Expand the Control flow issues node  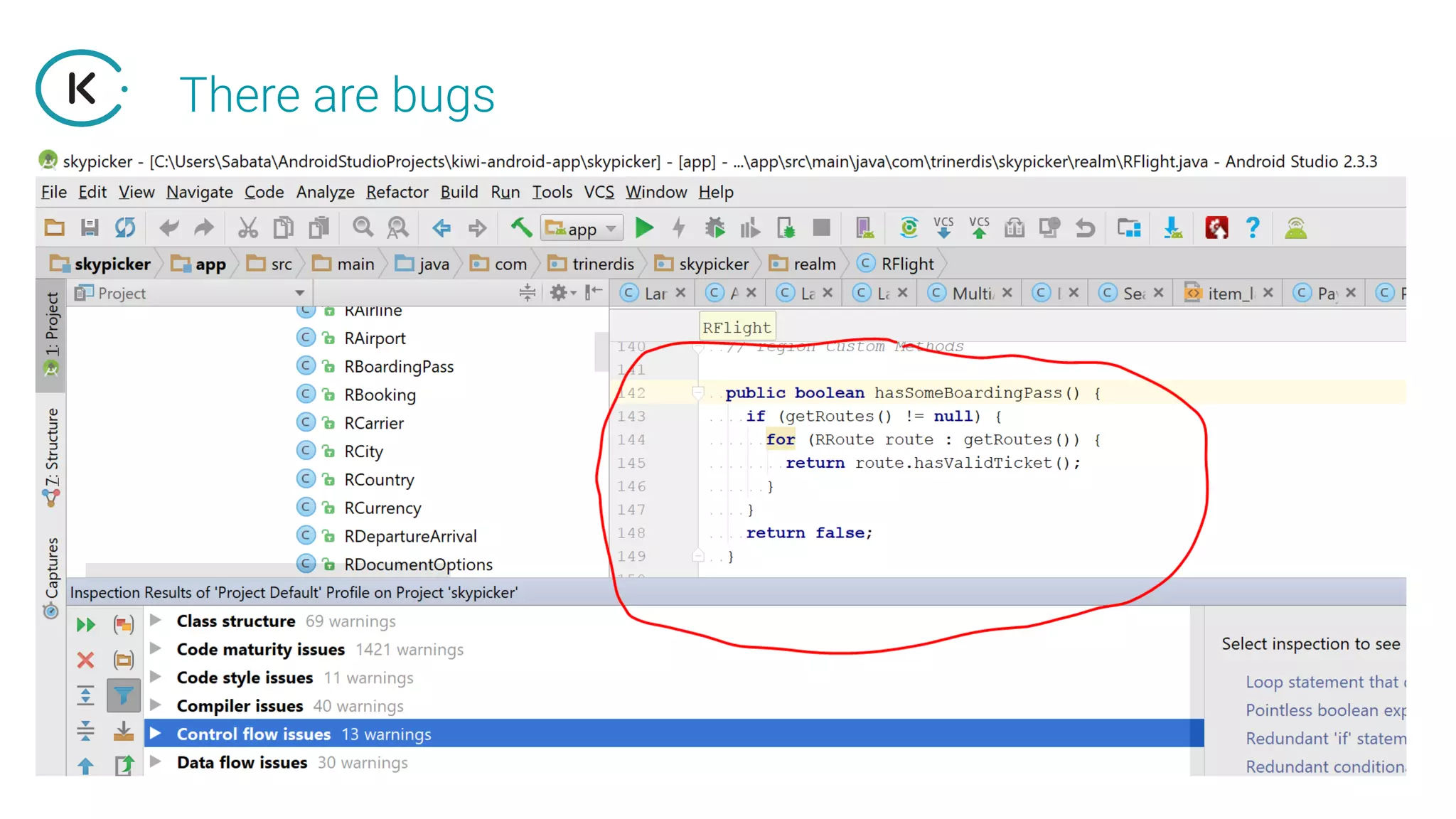[156, 733]
